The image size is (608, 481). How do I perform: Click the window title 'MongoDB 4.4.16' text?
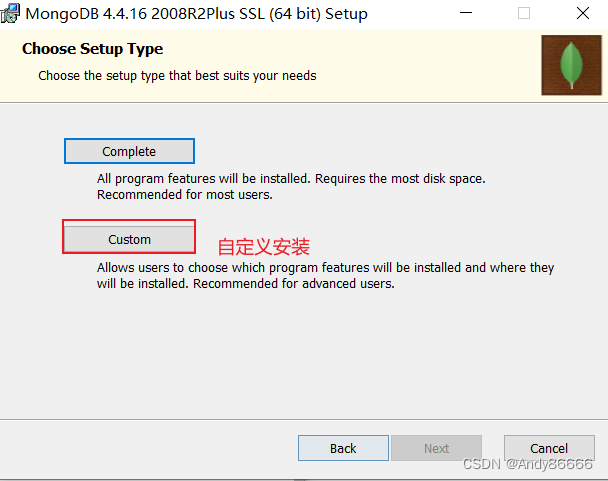pyautogui.click(x=86, y=14)
